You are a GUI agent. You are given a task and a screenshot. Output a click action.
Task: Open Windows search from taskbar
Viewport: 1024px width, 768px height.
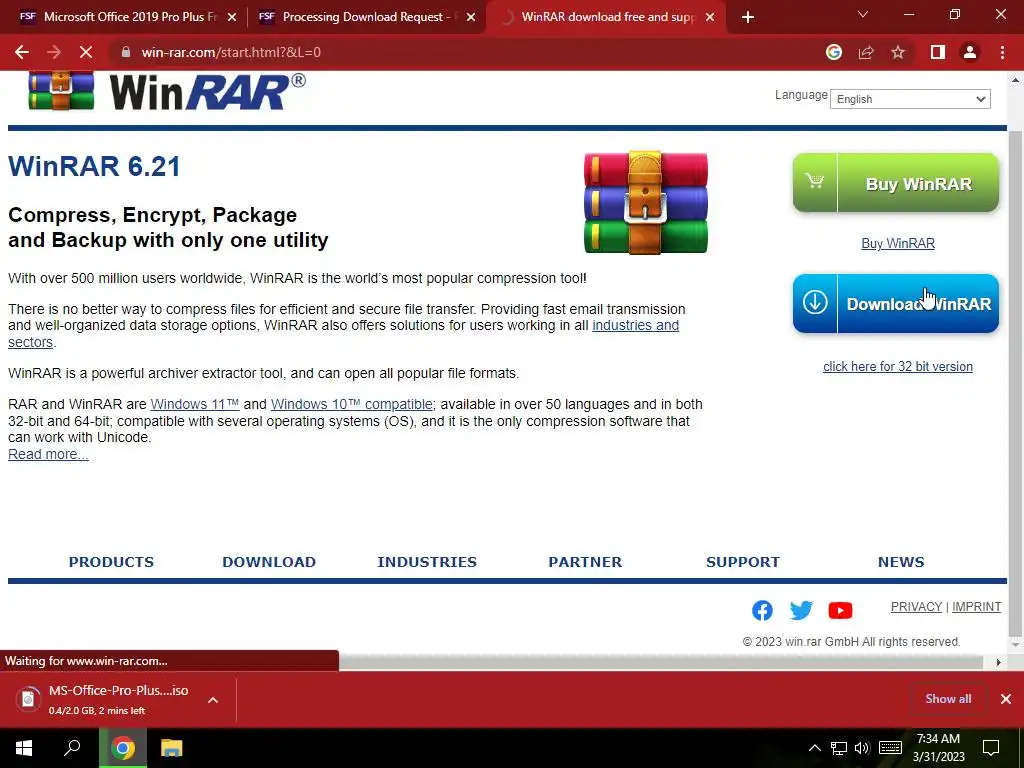pos(72,748)
